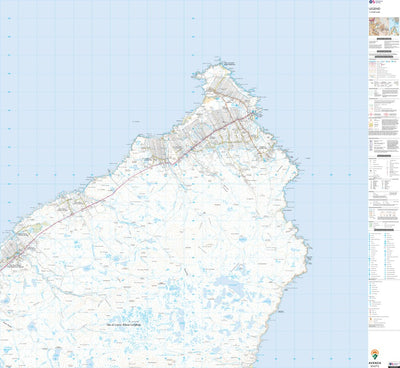This screenshot has height=368, width=400.
Task: Click the Avenza Maps logo
Action: tap(375, 357)
